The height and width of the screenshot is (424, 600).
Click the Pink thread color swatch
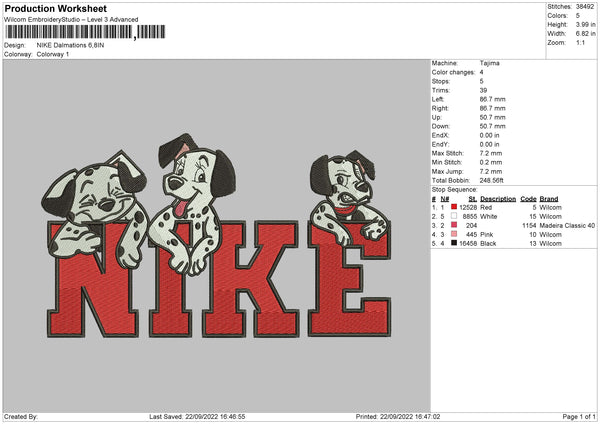click(x=454, y=234)
